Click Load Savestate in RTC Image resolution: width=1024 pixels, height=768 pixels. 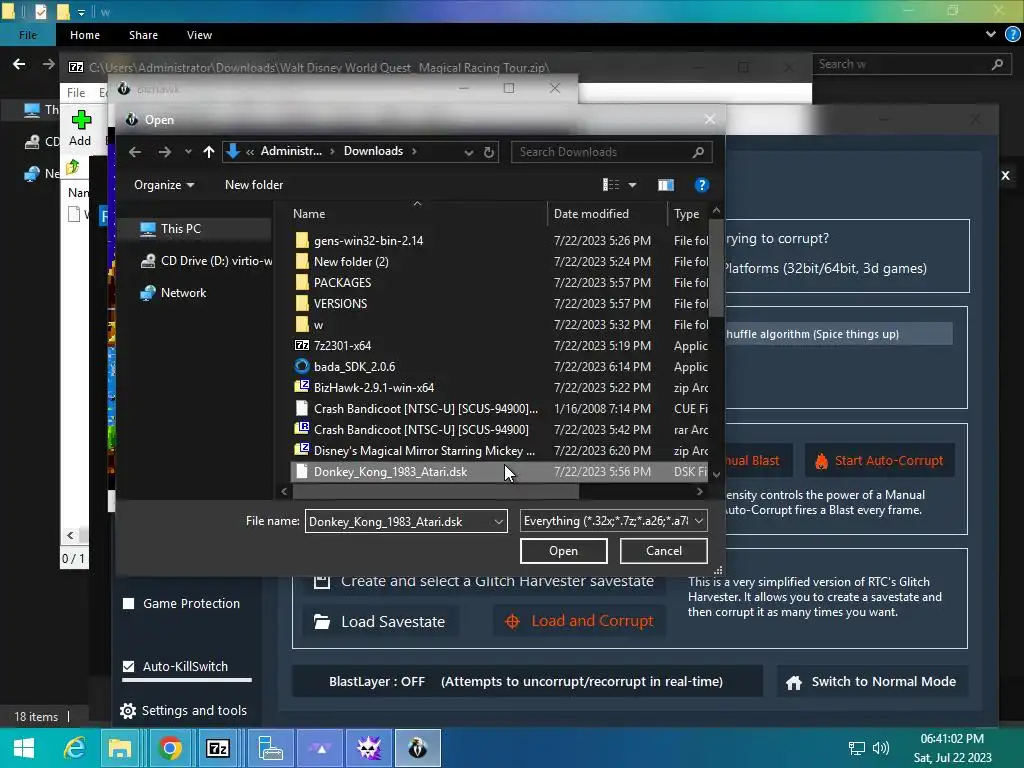[380, 621]
